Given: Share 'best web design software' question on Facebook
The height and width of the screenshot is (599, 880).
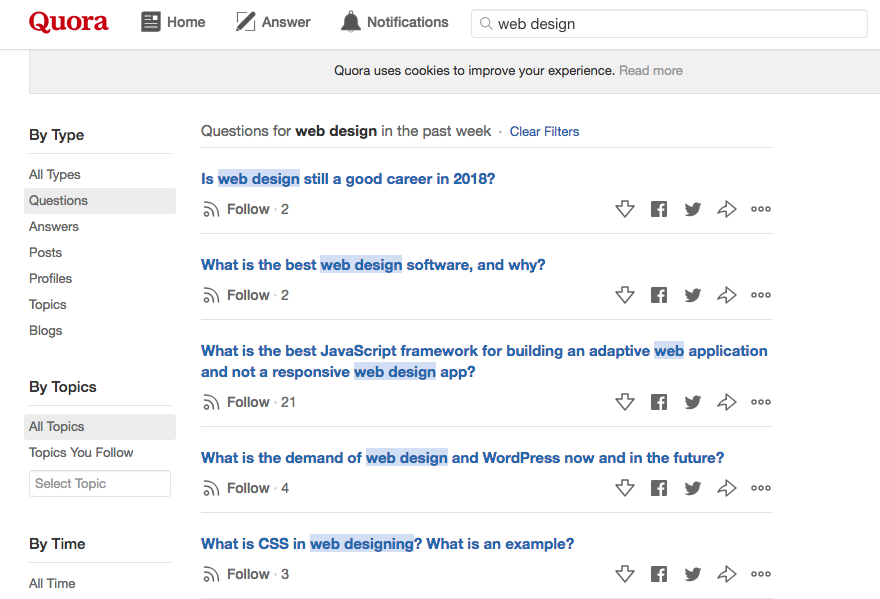Looking at the screenshot, I should coord(659,295).
